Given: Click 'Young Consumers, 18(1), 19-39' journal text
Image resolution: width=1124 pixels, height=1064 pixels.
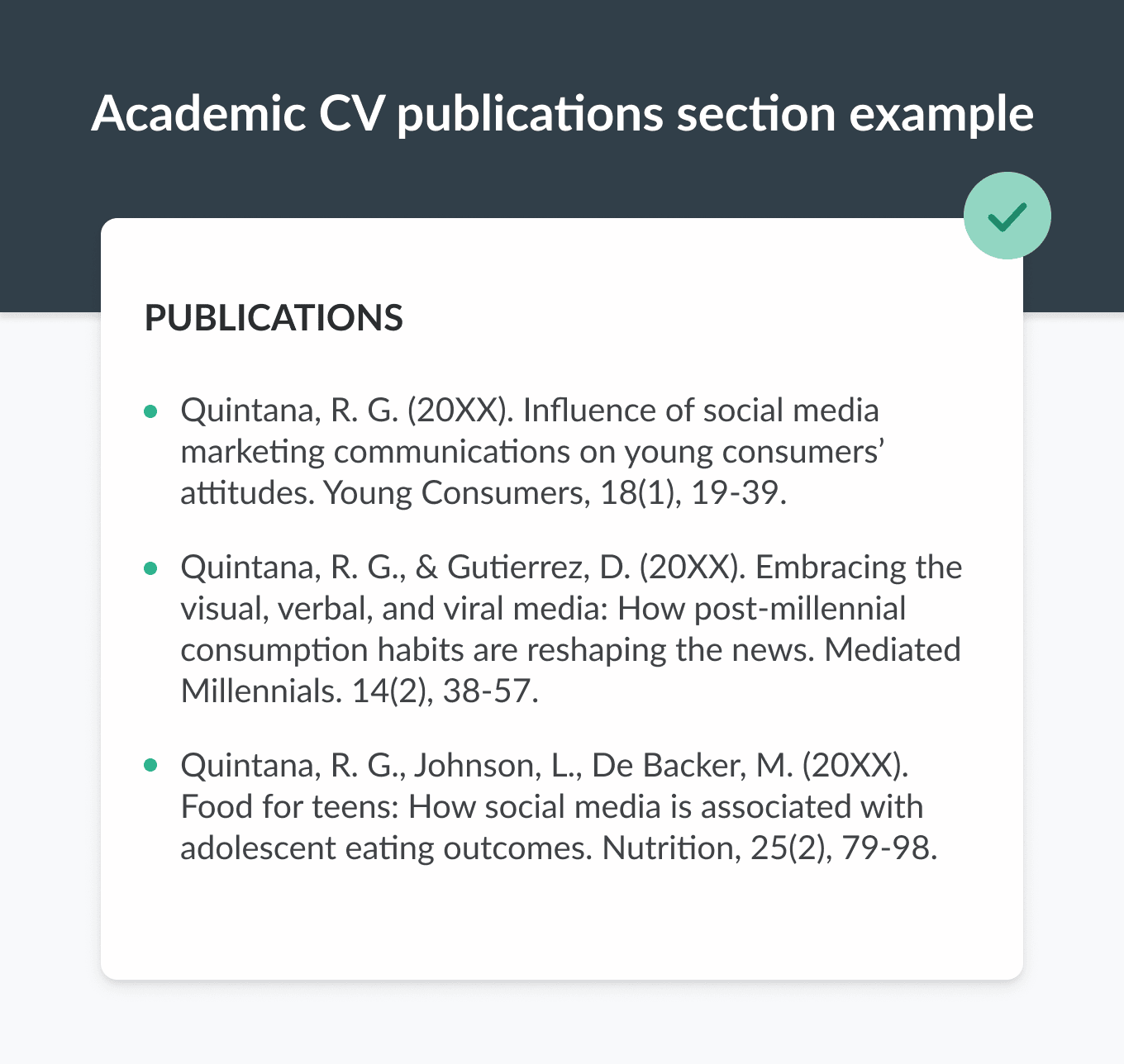Looking at the screenshot, I should click(x=554, y=493).
